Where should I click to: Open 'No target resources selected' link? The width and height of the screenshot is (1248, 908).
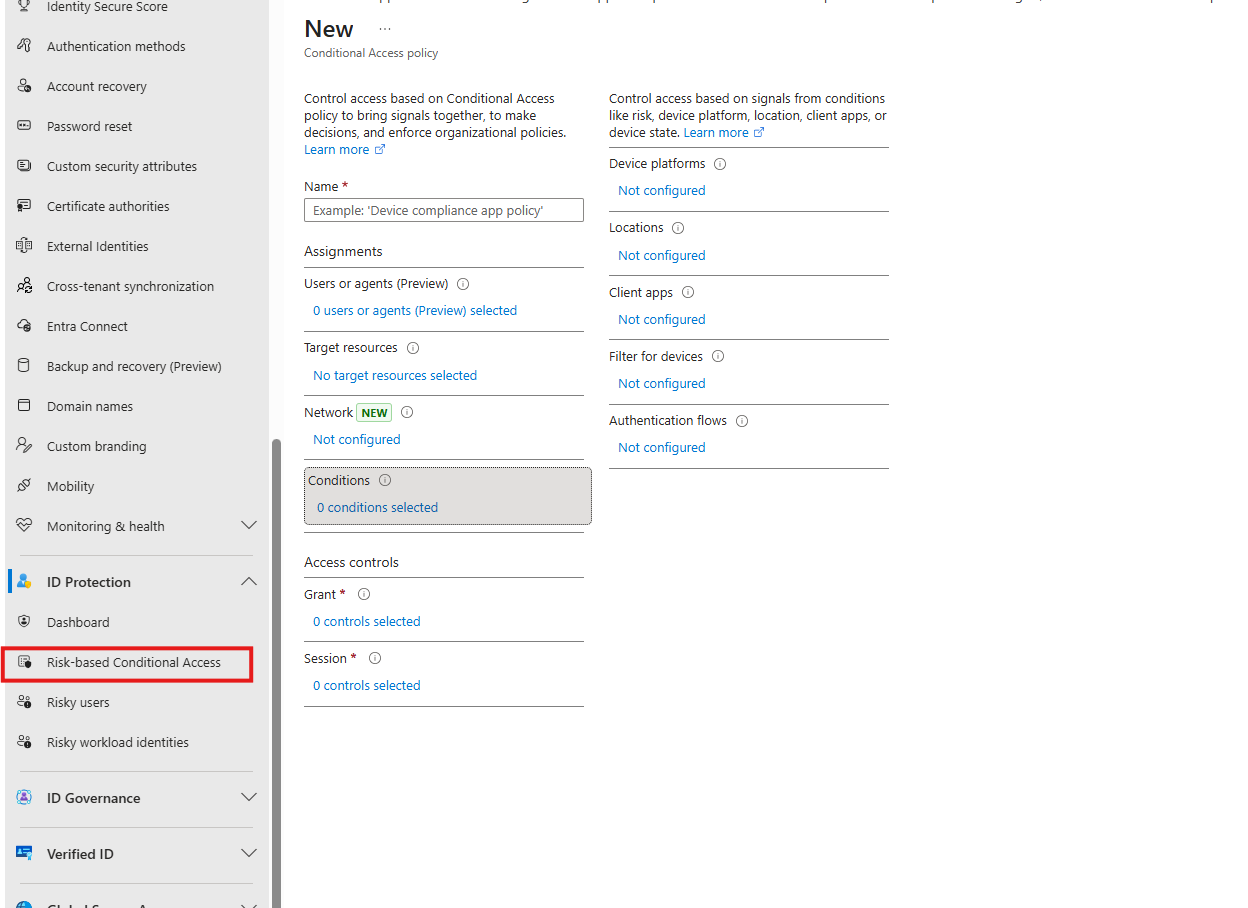click(395, 376)
